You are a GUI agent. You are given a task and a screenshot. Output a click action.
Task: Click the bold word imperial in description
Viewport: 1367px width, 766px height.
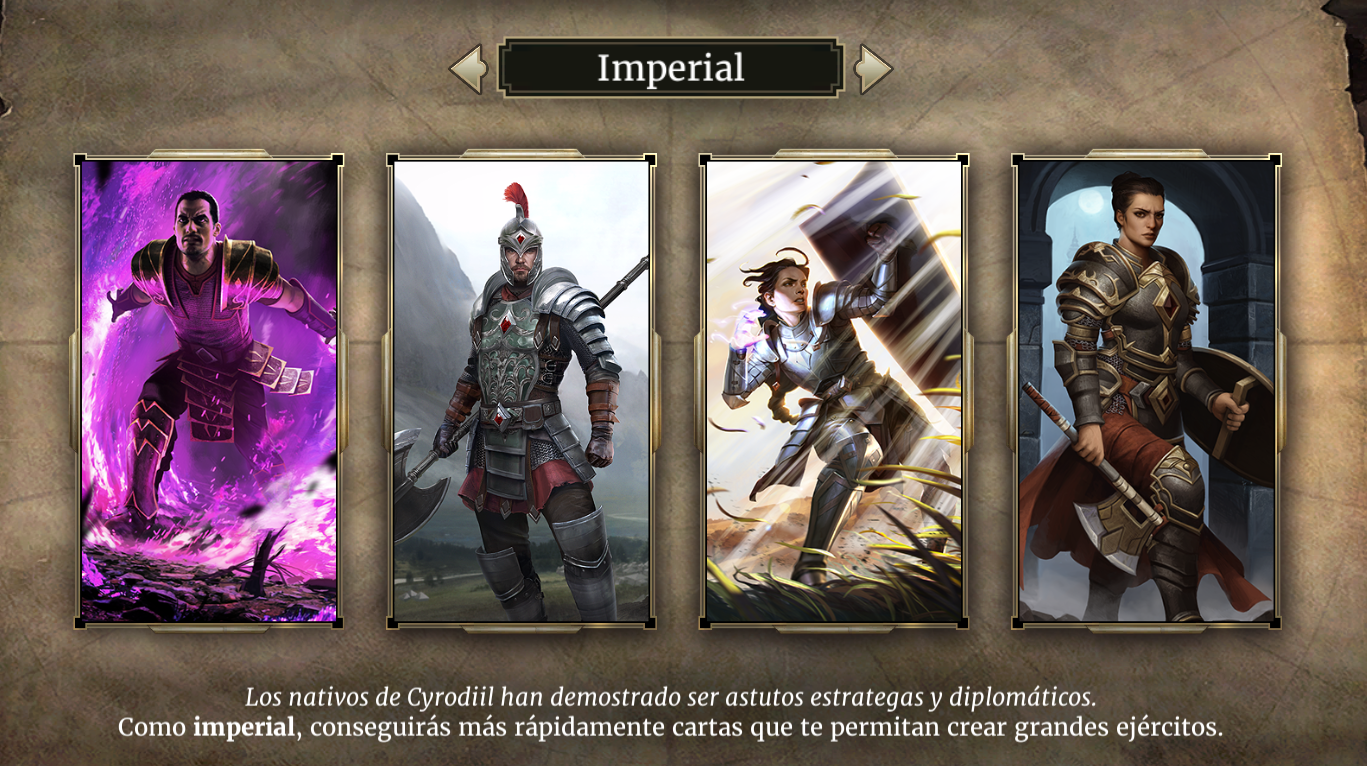click(x=245, y=727)
